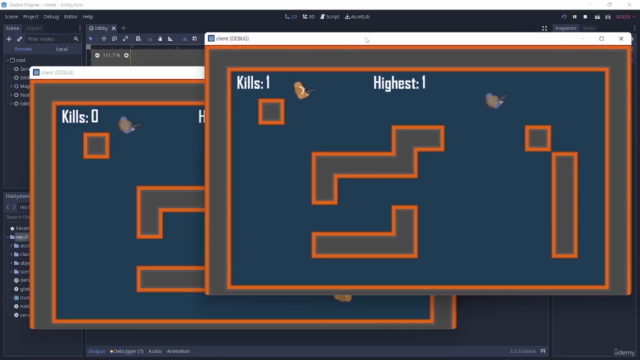Select Favorites in the FileSystem dock
640x360 pixels.
tap(19, 228)
